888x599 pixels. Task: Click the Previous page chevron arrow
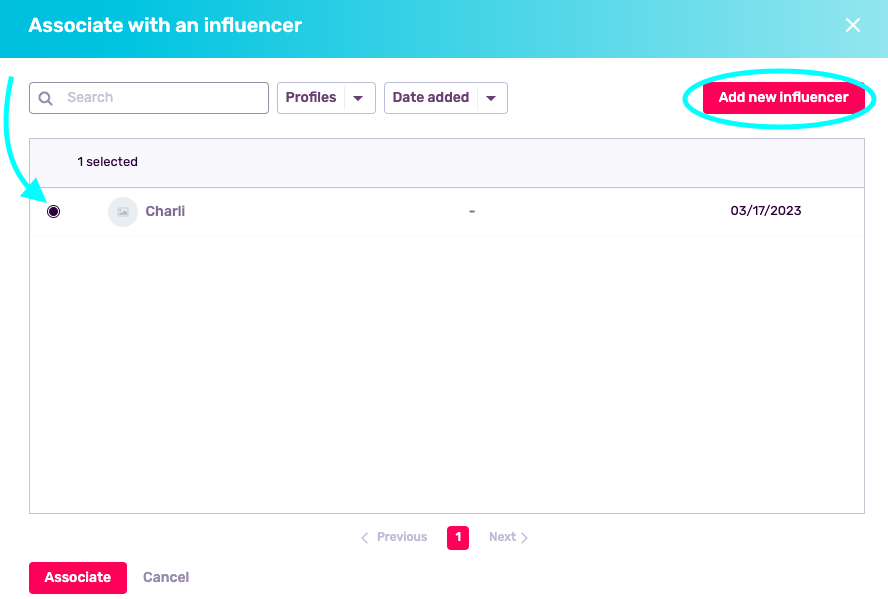click(x=365, y=537)
